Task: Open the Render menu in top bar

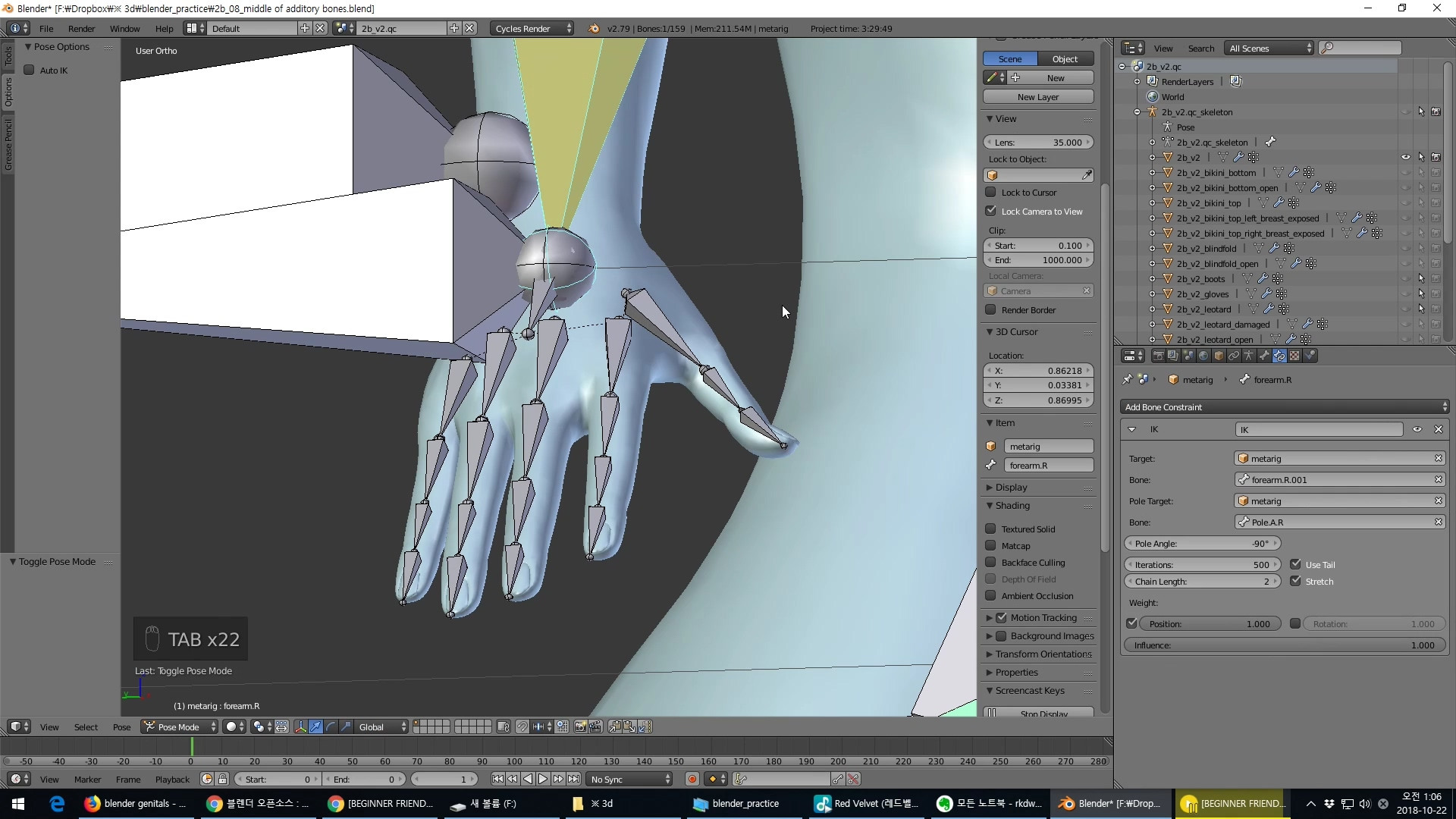Action: 81,28
